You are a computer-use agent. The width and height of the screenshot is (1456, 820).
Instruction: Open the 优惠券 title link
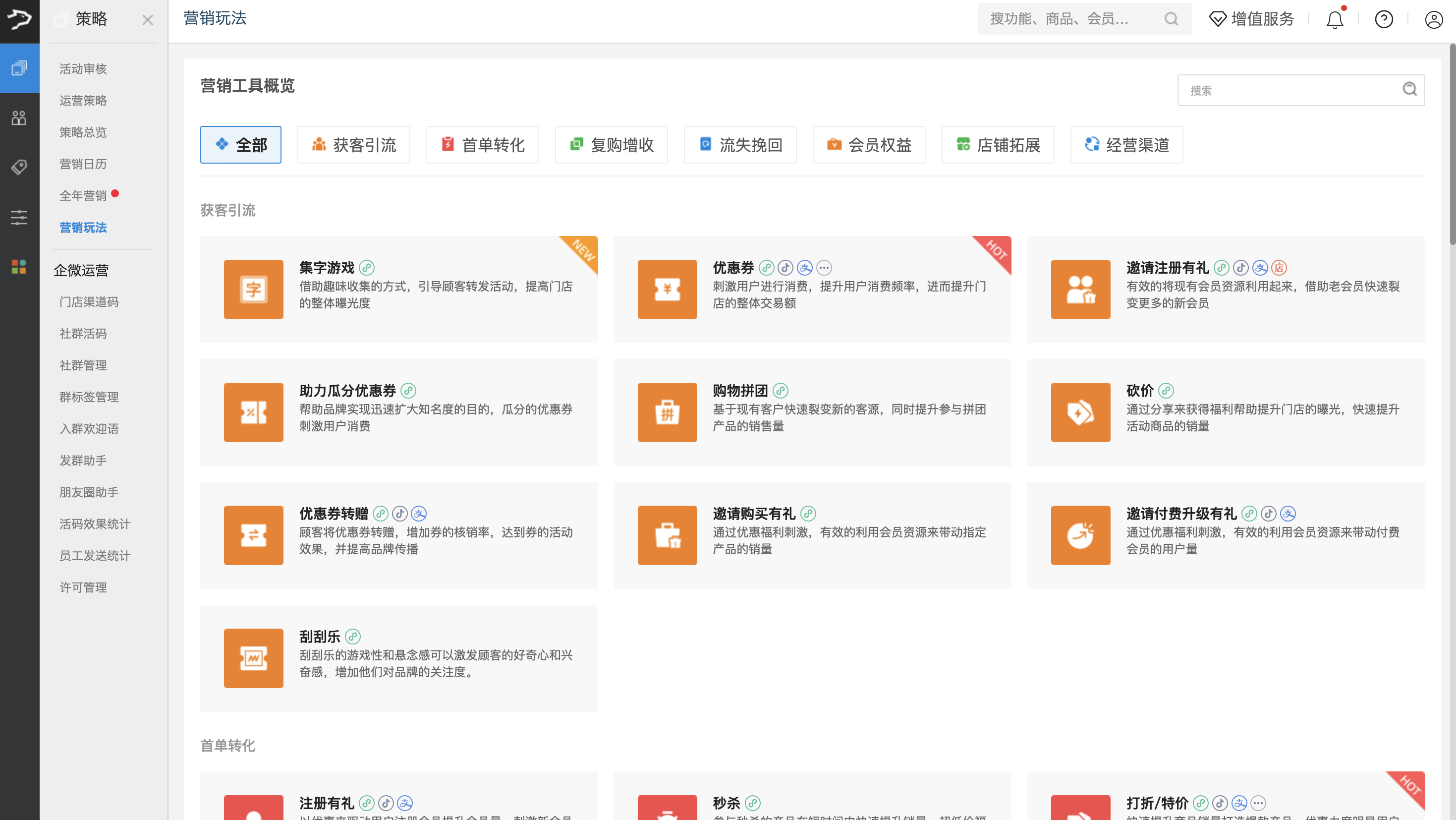[x=733, y=268]
